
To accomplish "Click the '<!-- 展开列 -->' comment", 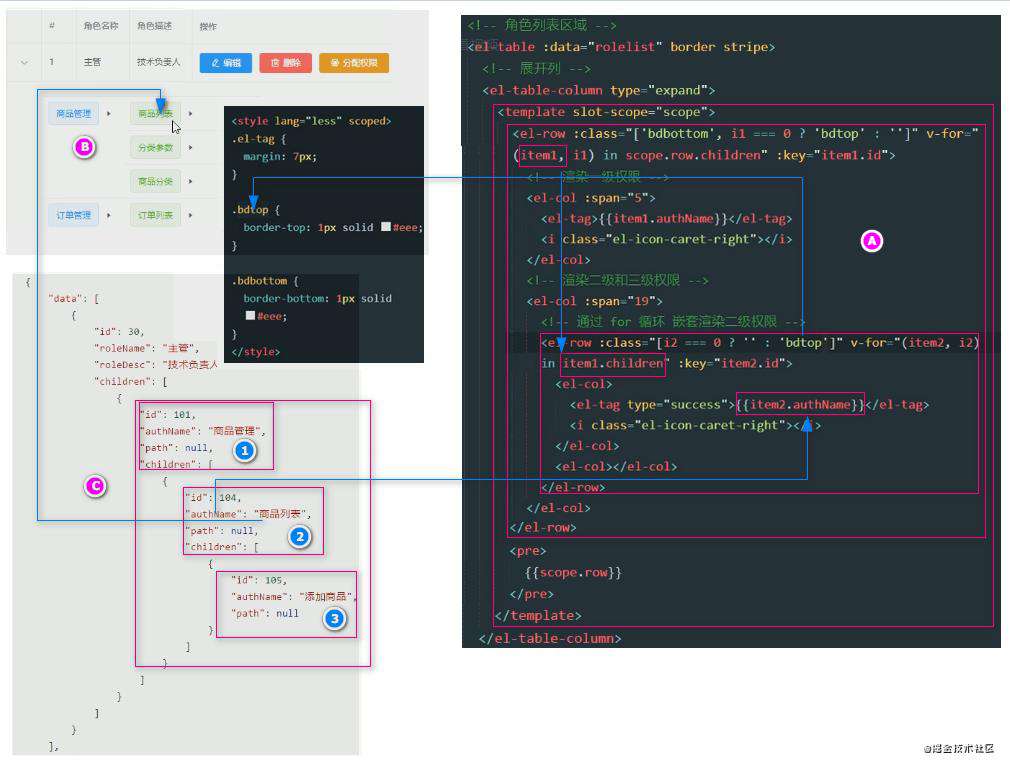I will 537,68.
